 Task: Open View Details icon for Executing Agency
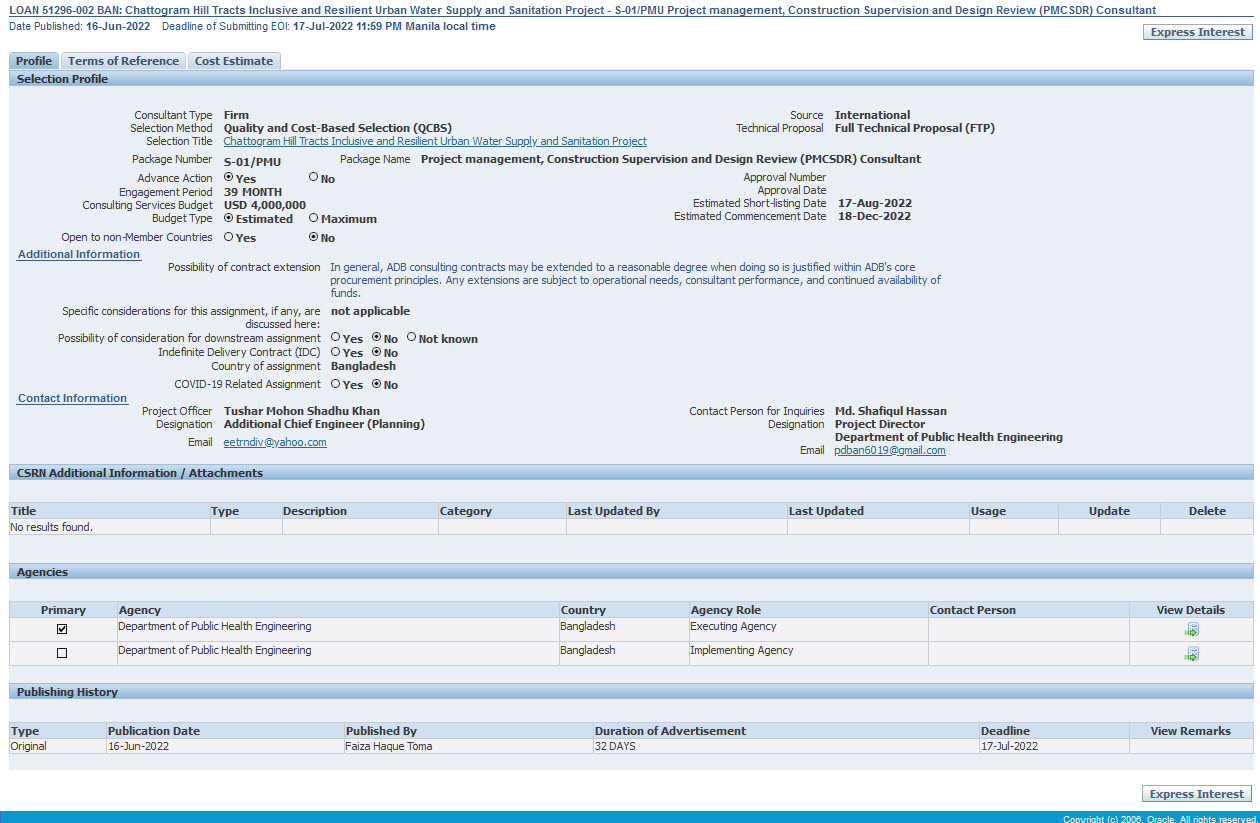point(1191,630)
